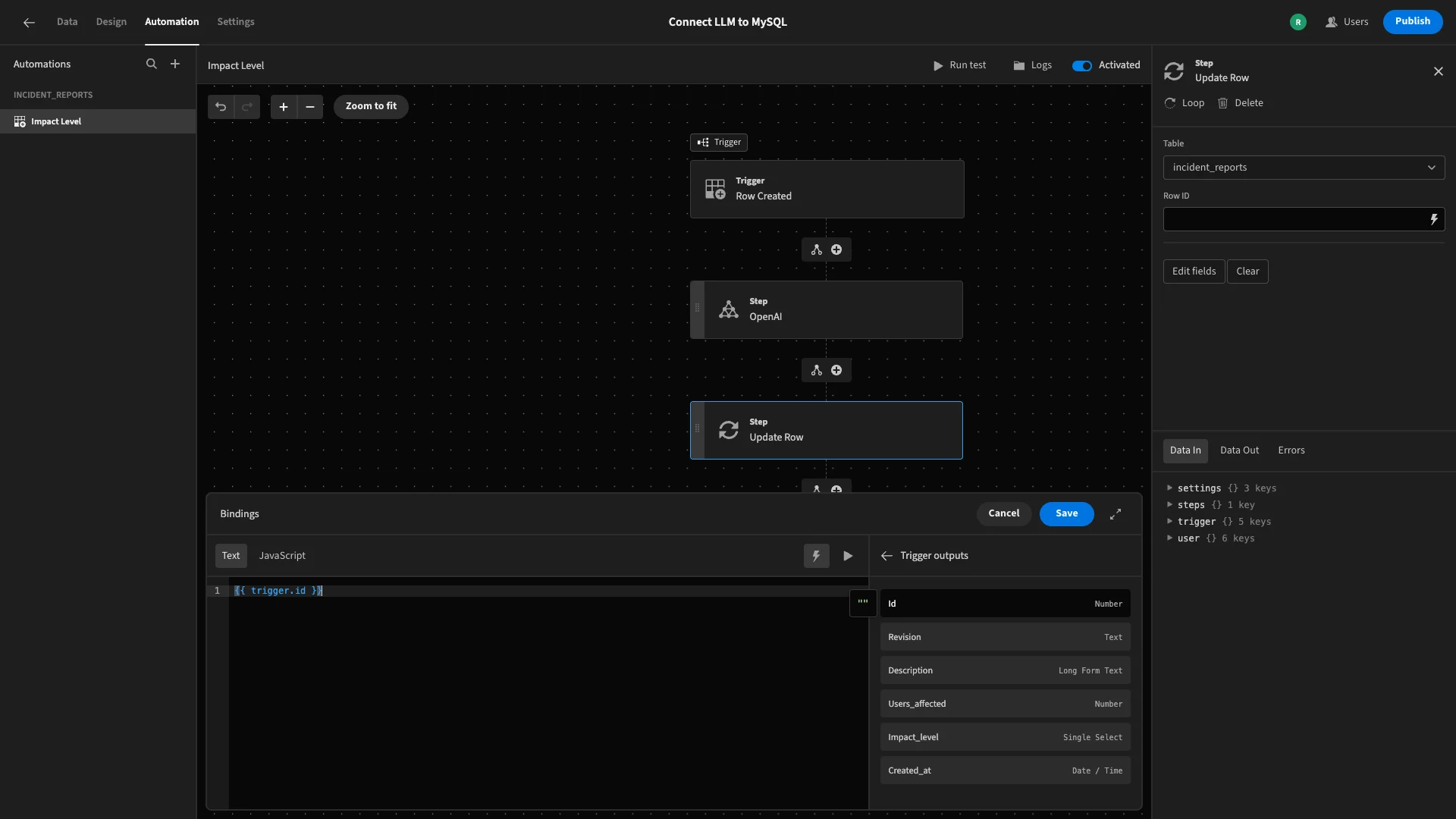Add a step below the Row Created trigger
Viewport: 1456px width, 819px height.
click(x=836, y=249)
